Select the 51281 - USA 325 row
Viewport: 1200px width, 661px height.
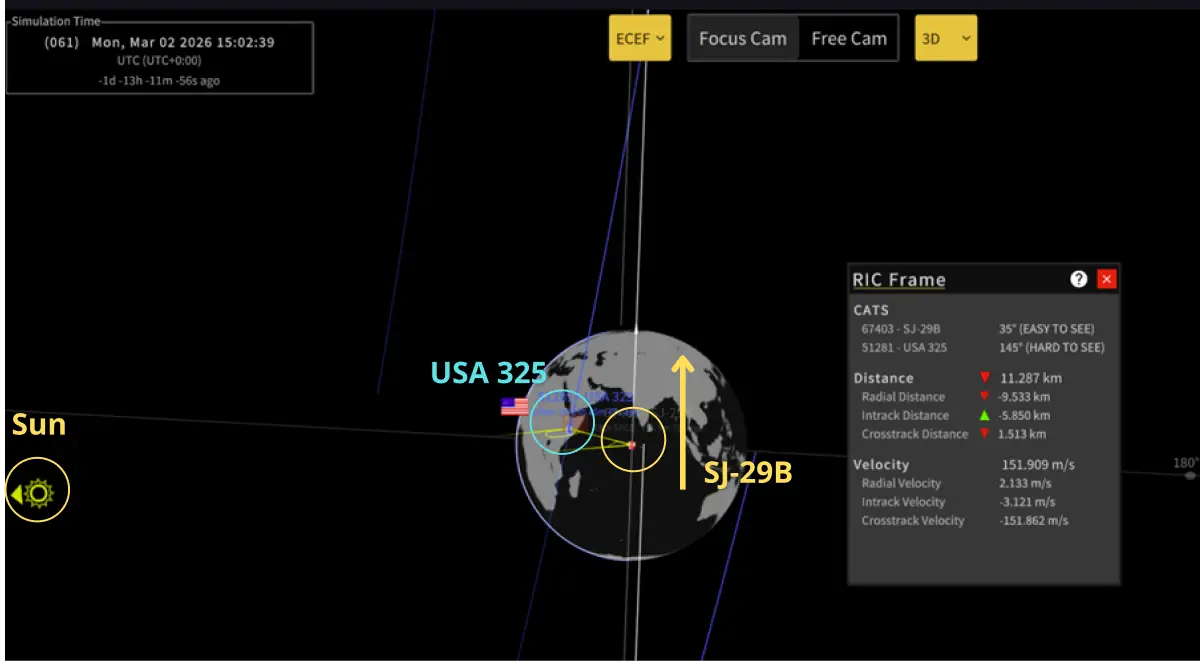981,348
